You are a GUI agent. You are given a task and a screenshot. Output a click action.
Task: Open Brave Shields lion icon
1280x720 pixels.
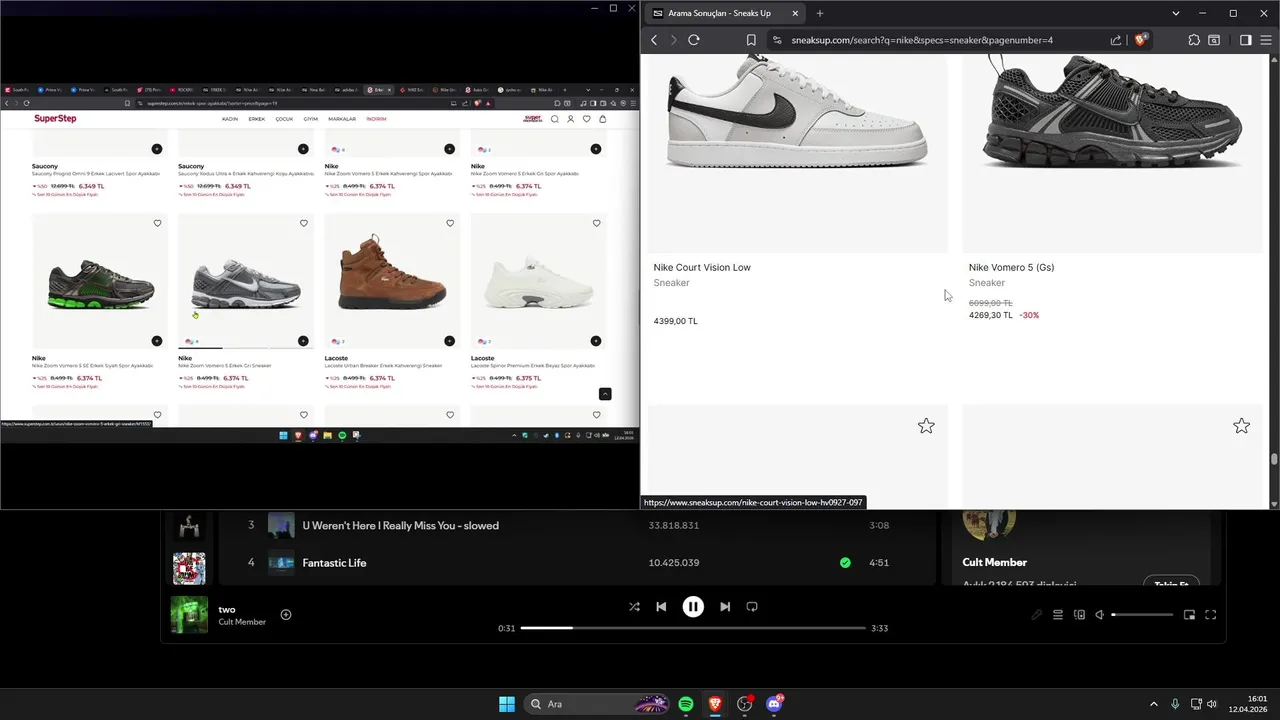click(x=1141, y=40)
